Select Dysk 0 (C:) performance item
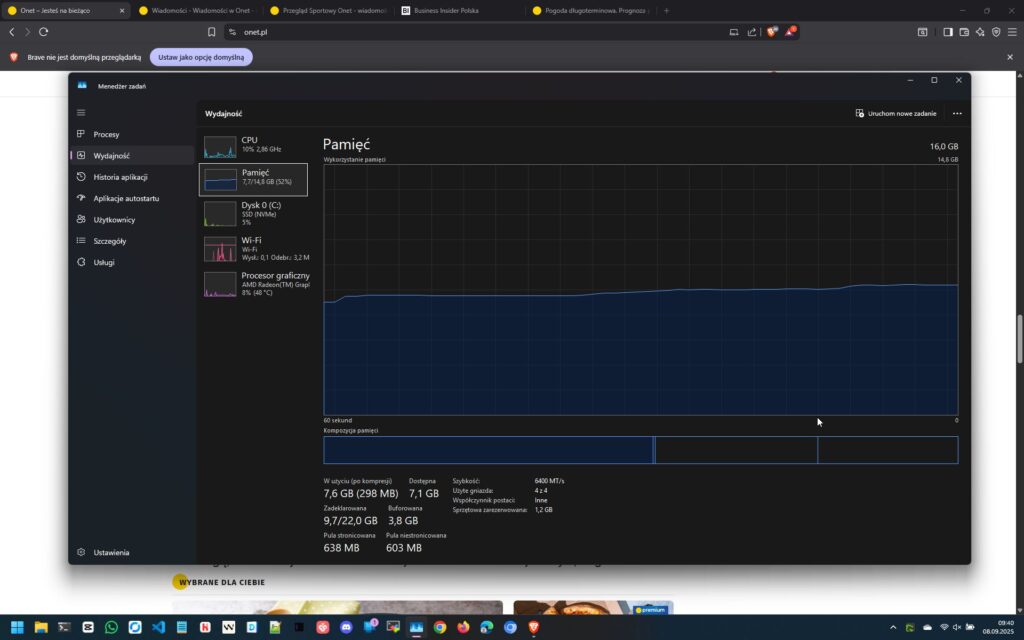1024x640 pixels. (254, 212)
